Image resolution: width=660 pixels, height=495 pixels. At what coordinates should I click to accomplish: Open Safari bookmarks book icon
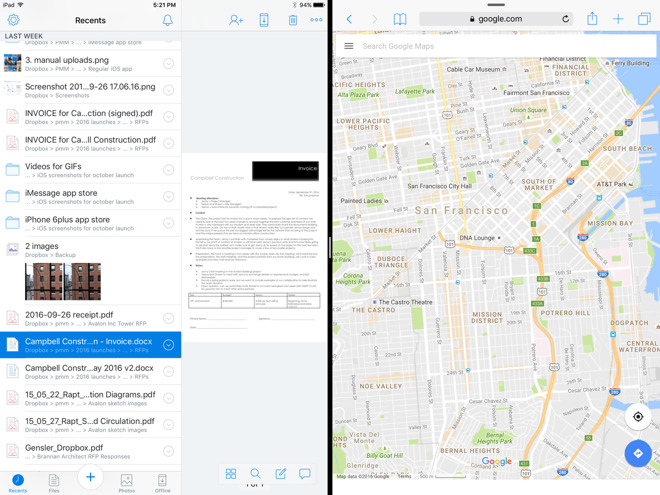(399, 19)
